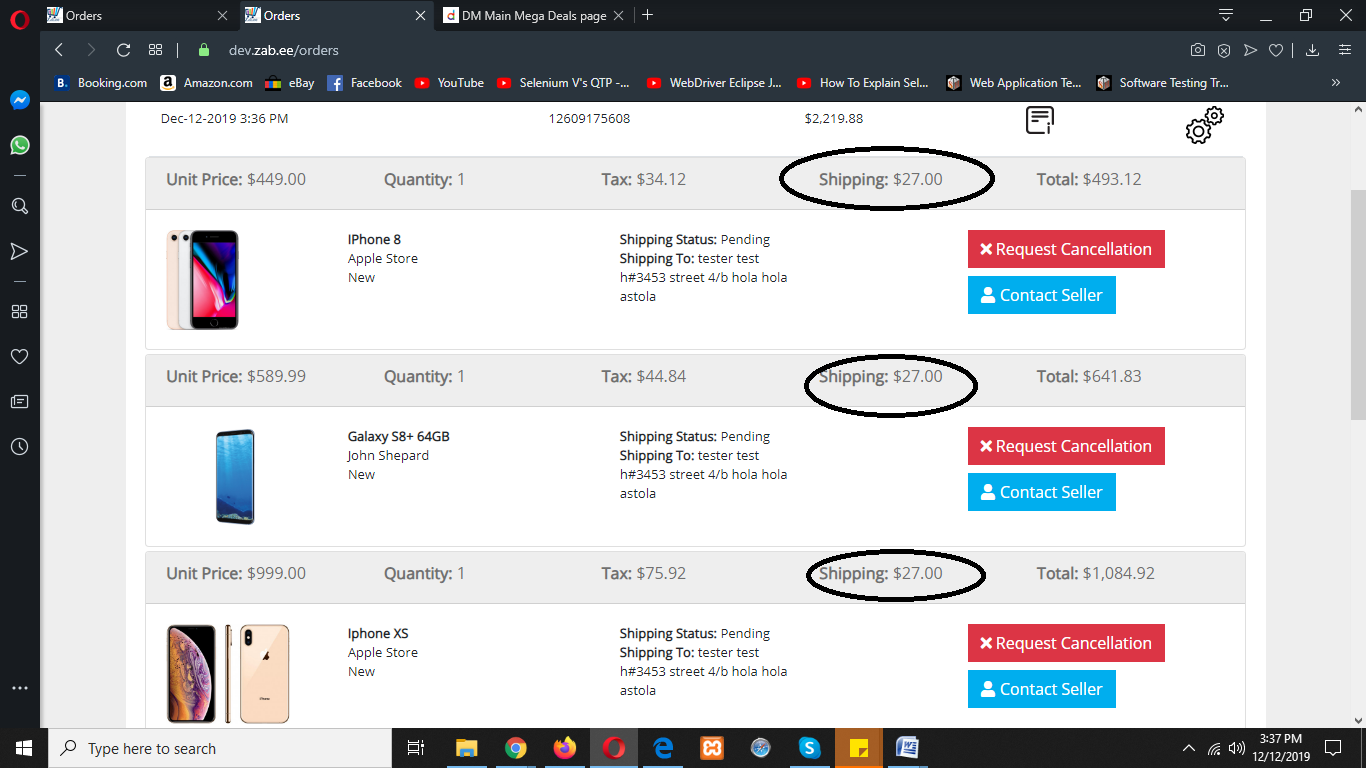Switch to the first Orders tab

pos(138,16)
